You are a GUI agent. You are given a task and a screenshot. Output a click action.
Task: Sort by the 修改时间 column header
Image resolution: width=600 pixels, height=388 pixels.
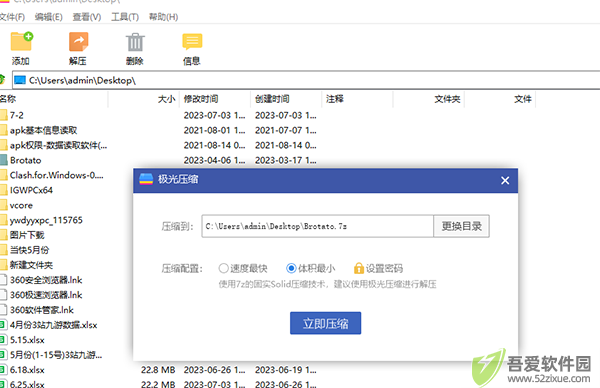click(x=215, y=99)
